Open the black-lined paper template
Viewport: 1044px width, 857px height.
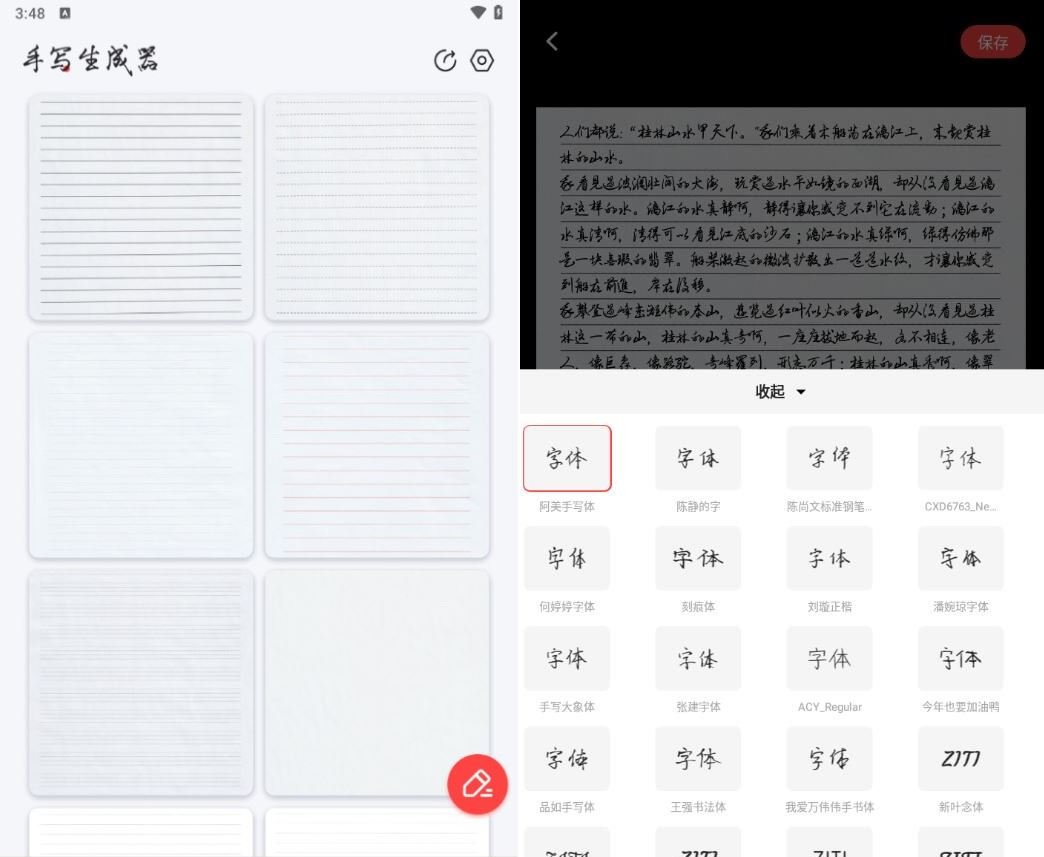[141, 207]
